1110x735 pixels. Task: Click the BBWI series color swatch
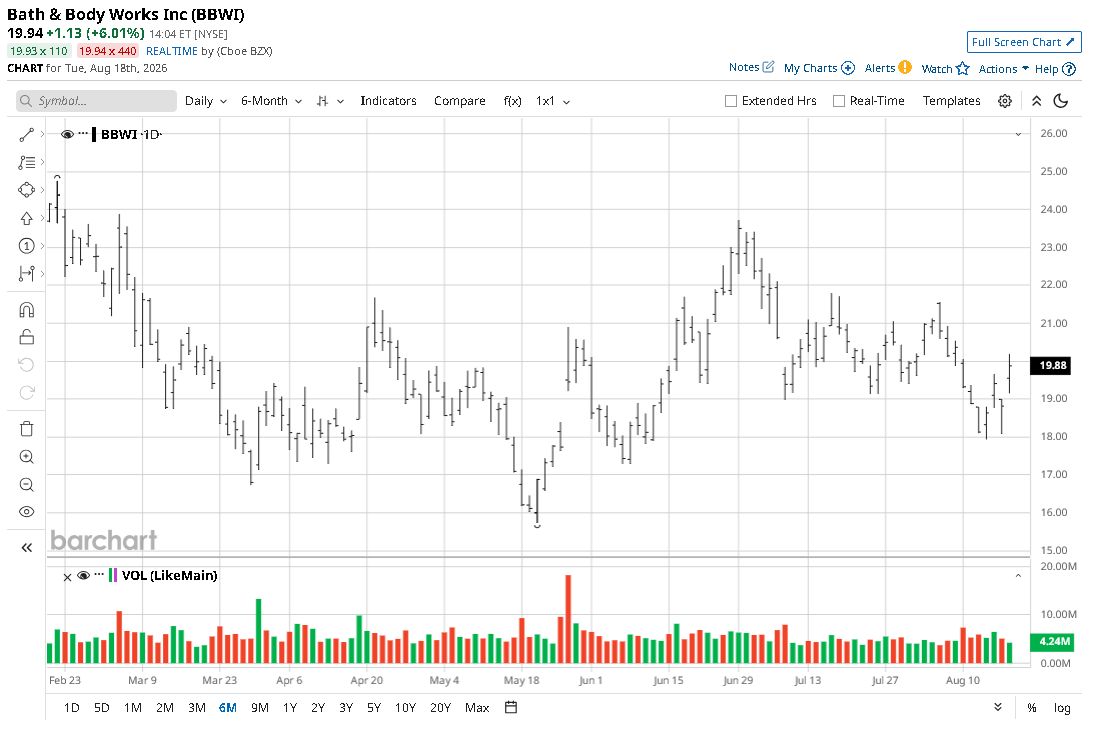pos(94,134)
